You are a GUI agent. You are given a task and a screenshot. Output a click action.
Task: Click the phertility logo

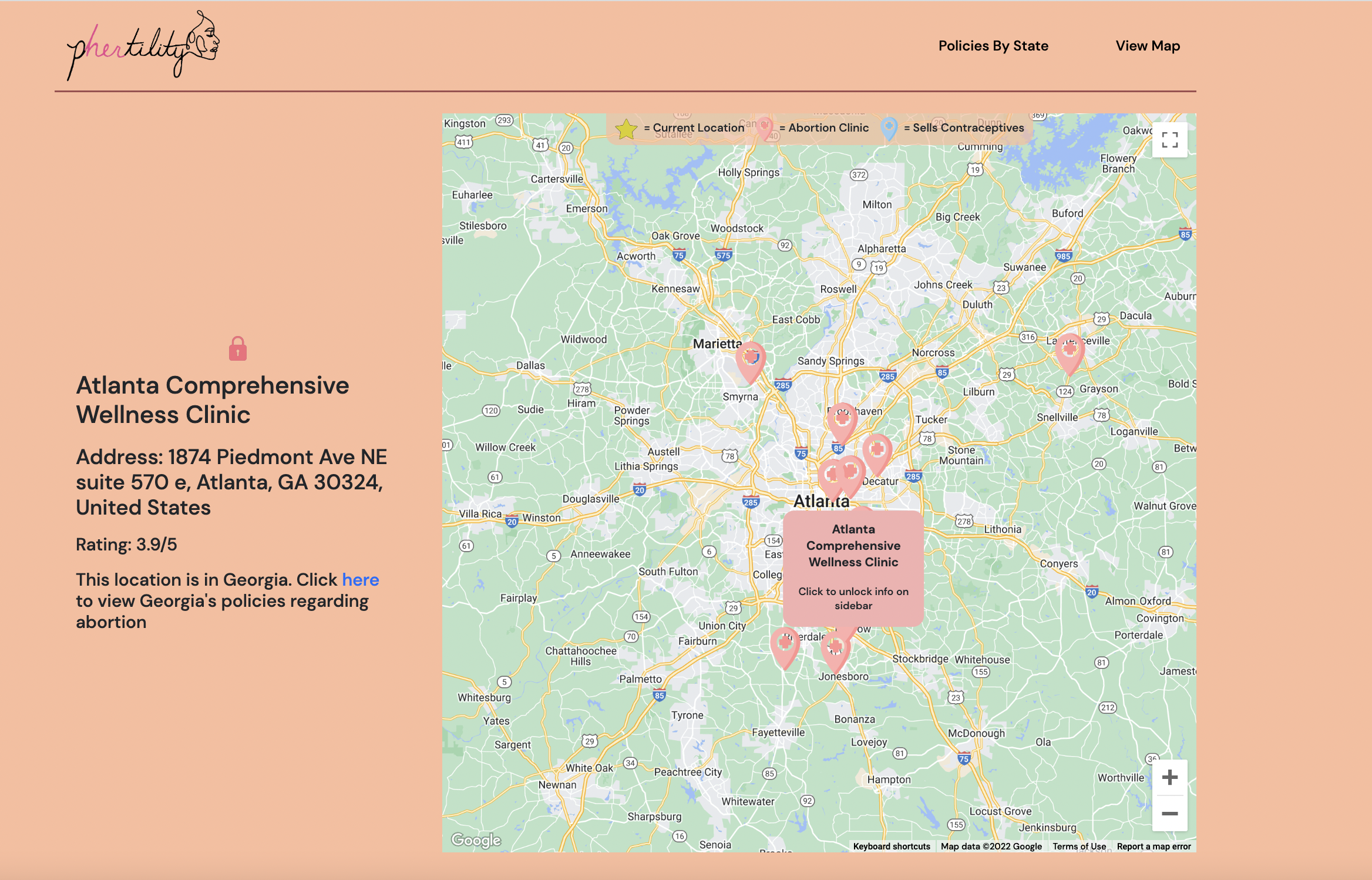[x=143, y=46]
